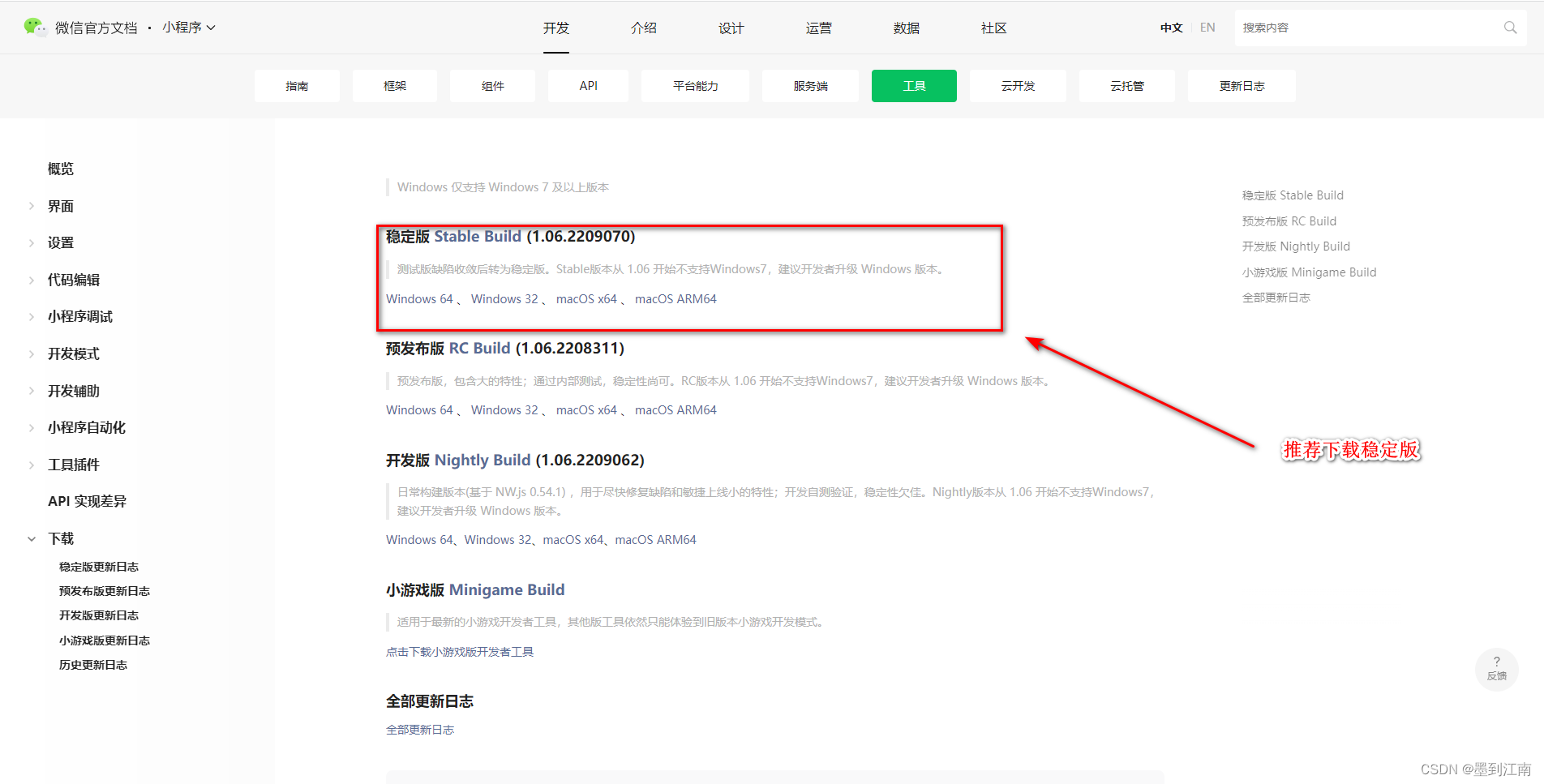Select the green 工具 sub-navigation button
The image size is (1544, 784).
pyautogui.click(x=914, y=86)
